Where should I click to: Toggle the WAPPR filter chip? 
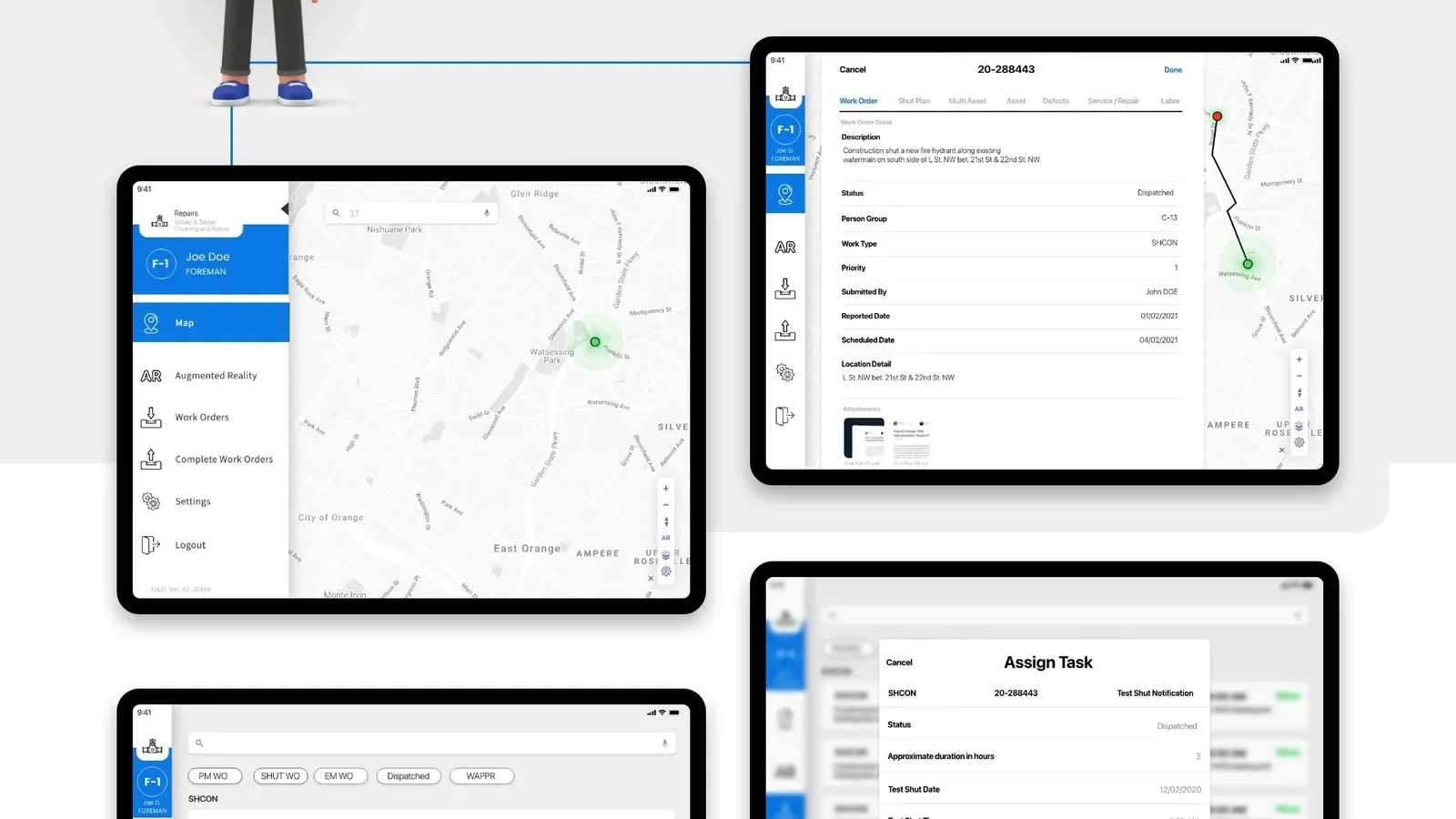pyautogui.click(x=481, y=776)
